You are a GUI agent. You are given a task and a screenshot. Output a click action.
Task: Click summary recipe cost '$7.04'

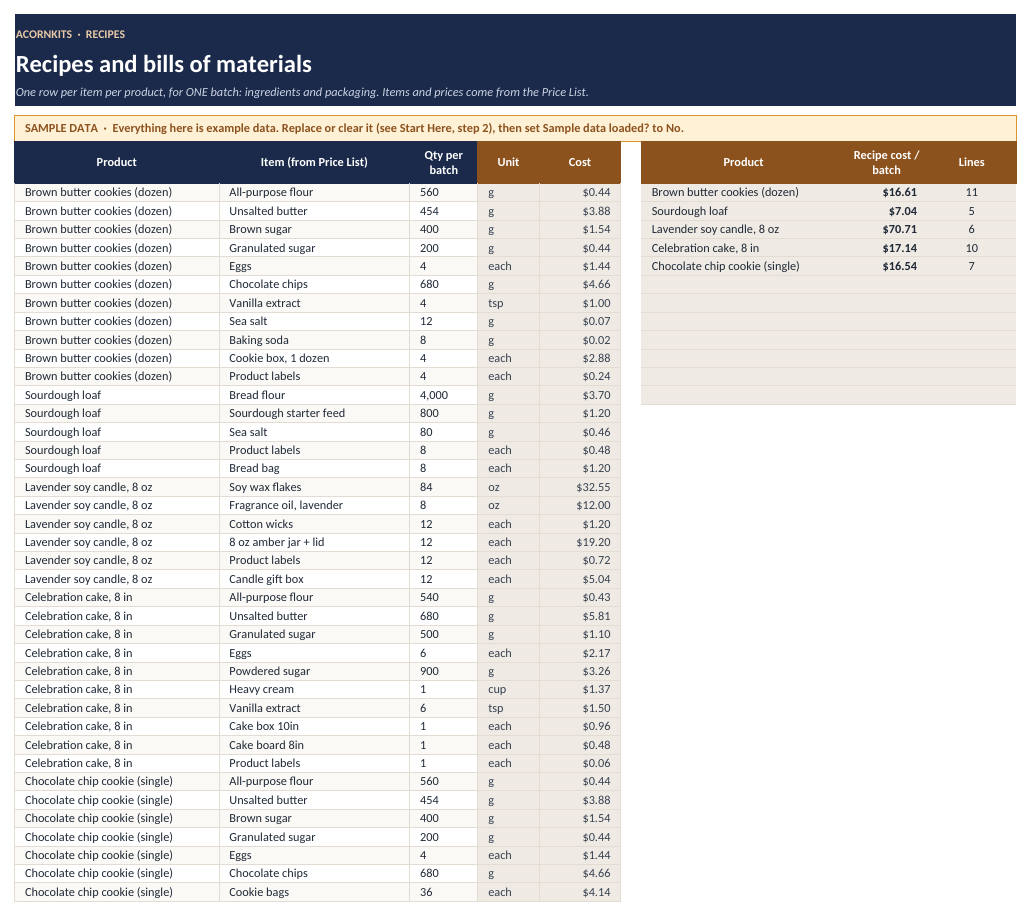(886, 211)
